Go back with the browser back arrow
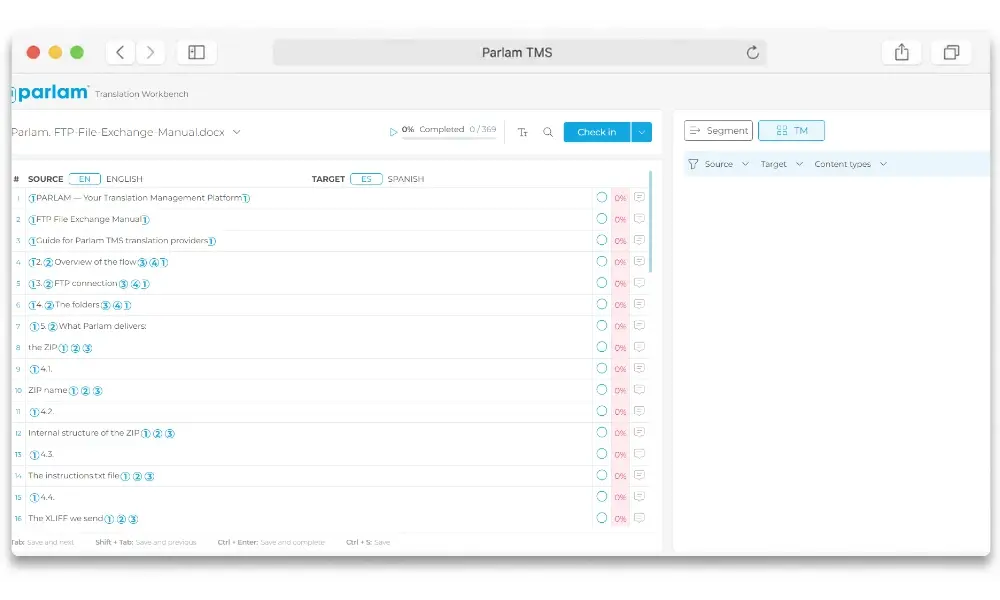1000x600 pixels. pyautogui.click(x=120, y=52)
